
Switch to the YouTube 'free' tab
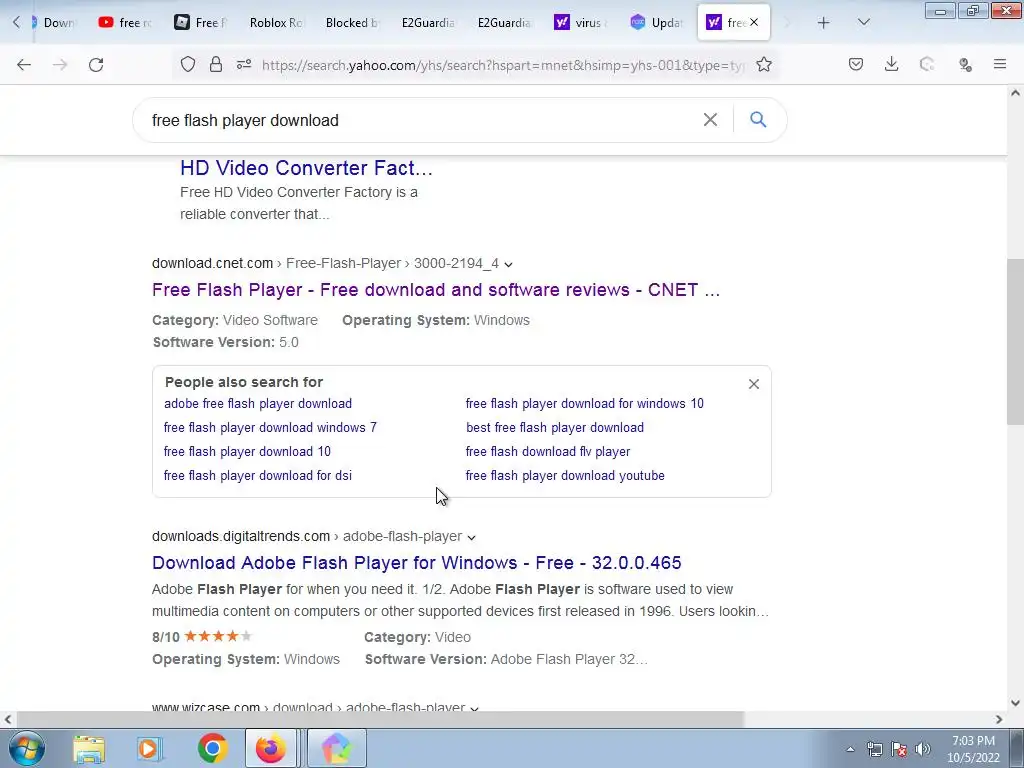[125, 22]
